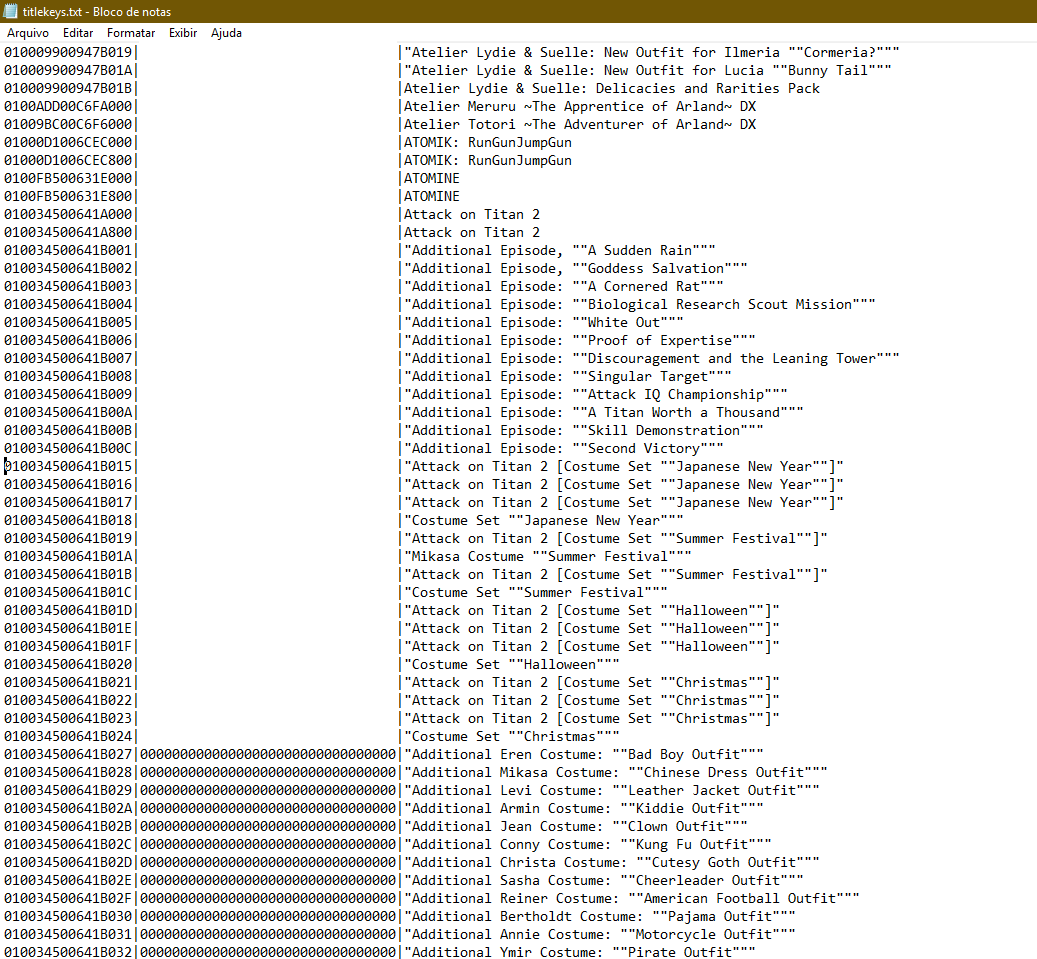The width and height of the screenshot is (1037, 959).
Task: Click the text Delicacies and Rarities Pack
Action: point(708,89)
